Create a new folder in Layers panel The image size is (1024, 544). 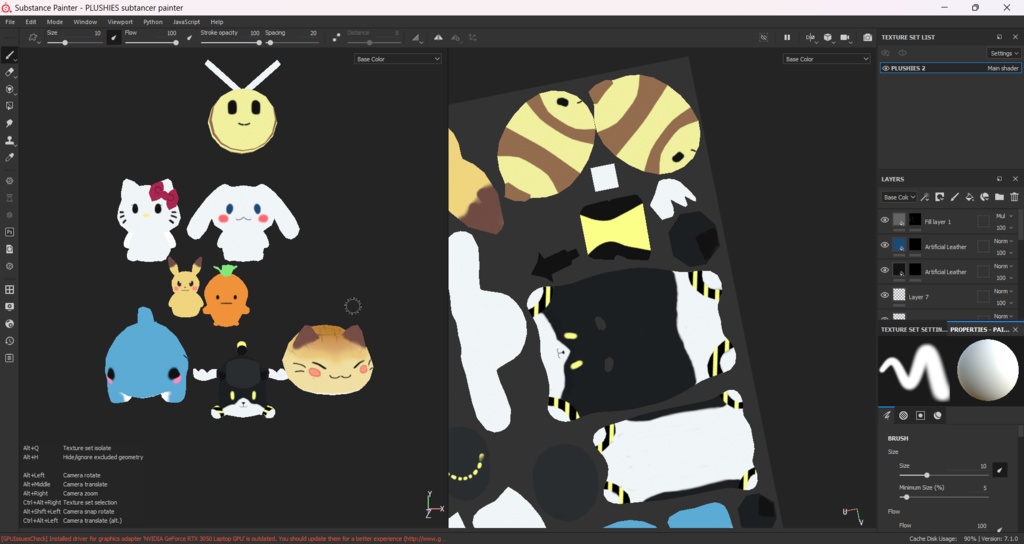(999, 197)
